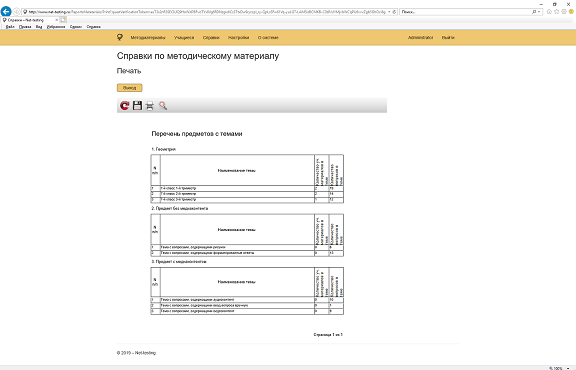Expand the address bar dropdown arrow
Screen dimensions: 576x370
(389, 12)
